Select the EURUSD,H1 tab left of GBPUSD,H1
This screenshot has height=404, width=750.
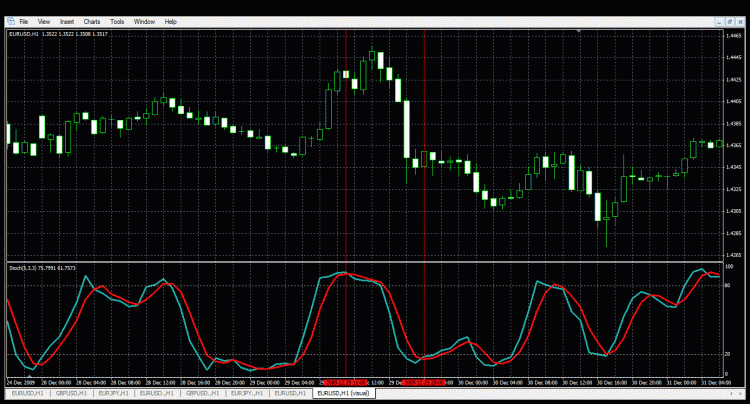[27, 393]
